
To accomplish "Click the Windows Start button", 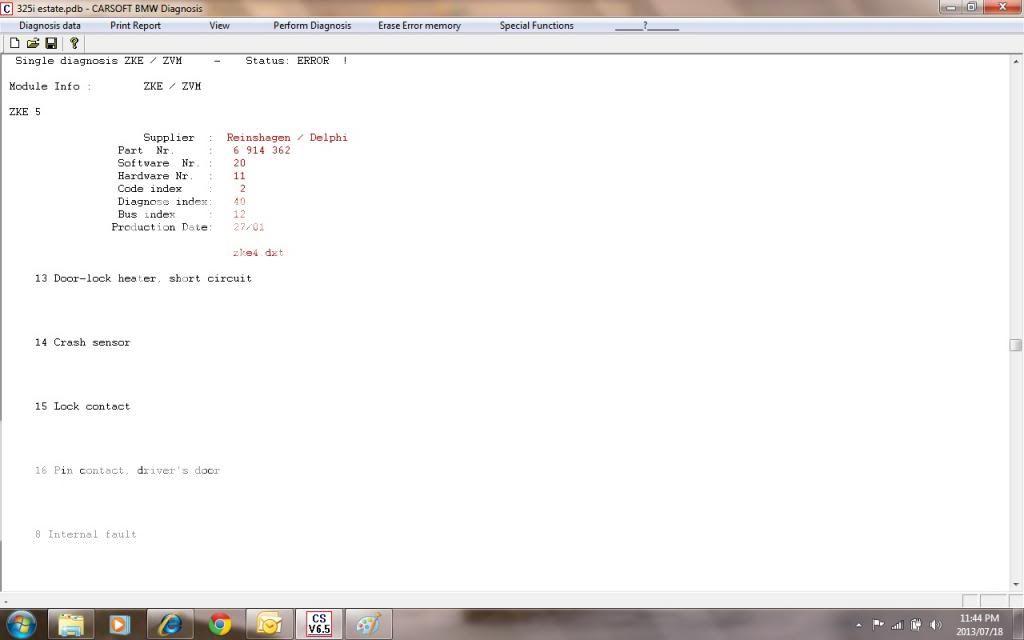I will pyautogui.click(x=21, y=624).
